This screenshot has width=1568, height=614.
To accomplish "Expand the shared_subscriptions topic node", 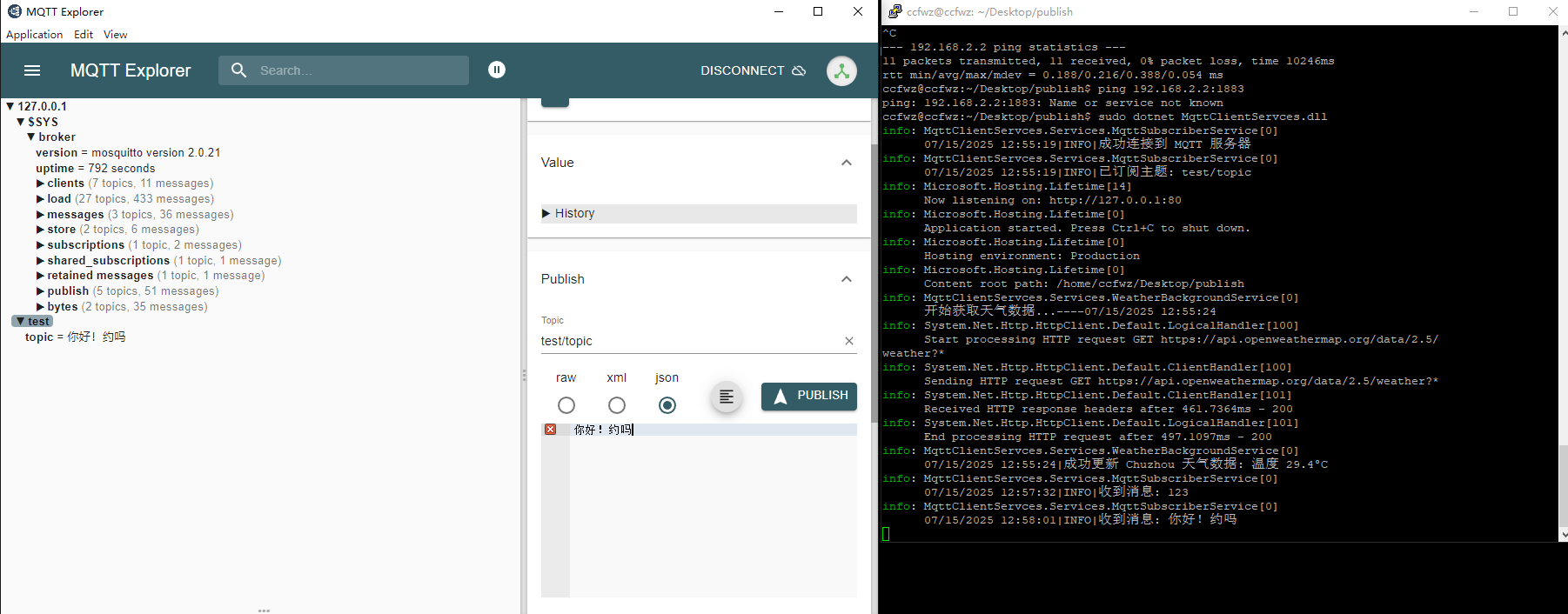I will (x=40, y=261).
